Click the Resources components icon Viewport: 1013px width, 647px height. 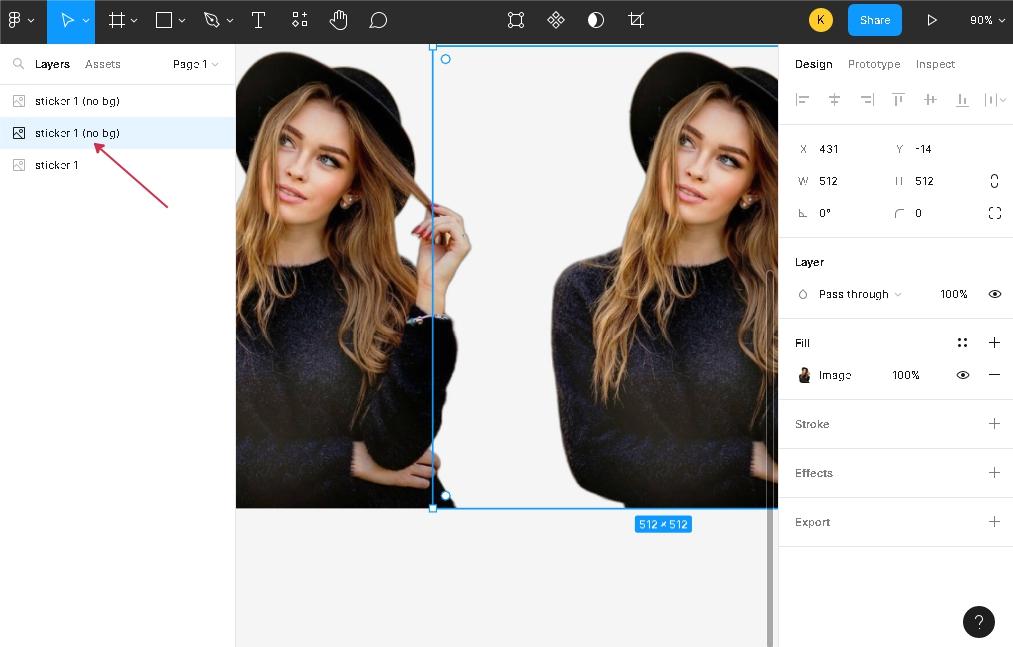[x=300, y=20]
